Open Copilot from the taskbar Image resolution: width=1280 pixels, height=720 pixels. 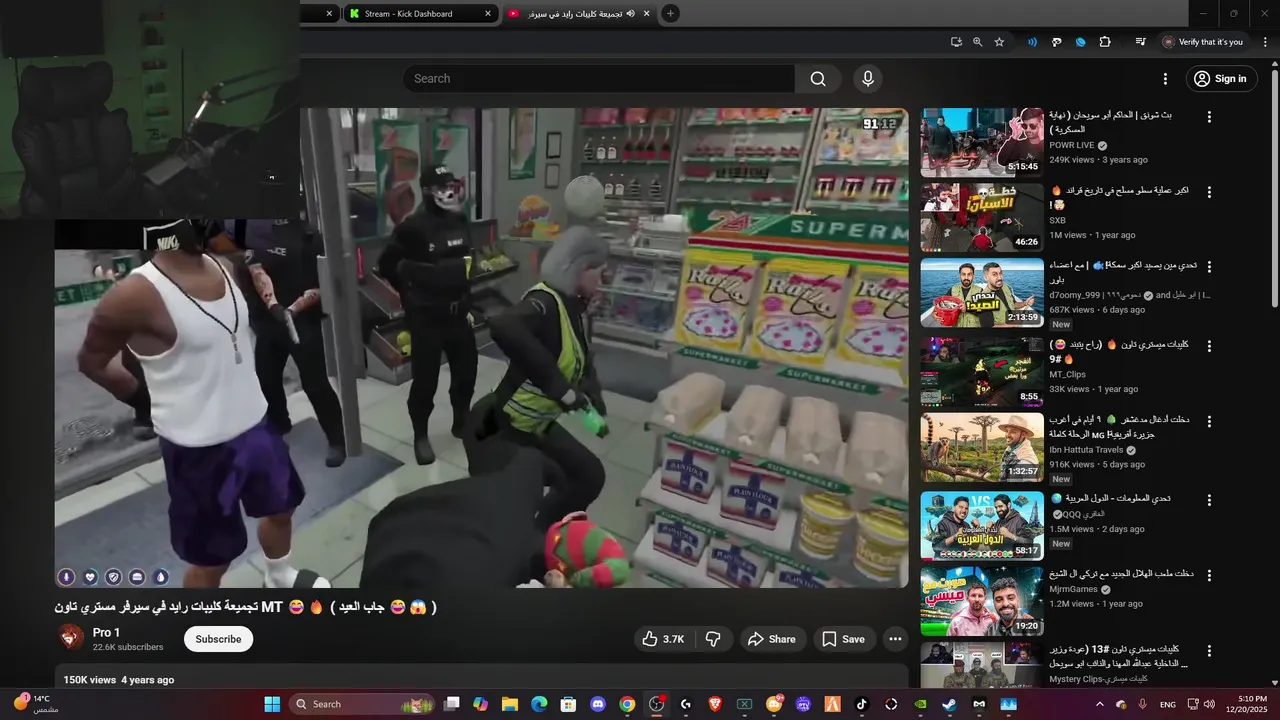point(480,704)
